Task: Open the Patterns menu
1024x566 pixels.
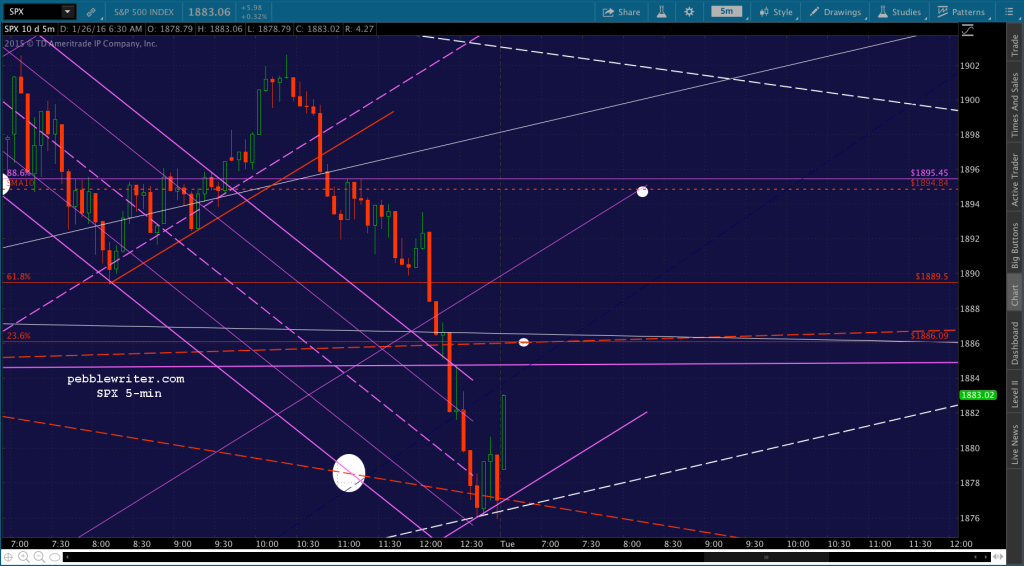Action: pos(961,12)
